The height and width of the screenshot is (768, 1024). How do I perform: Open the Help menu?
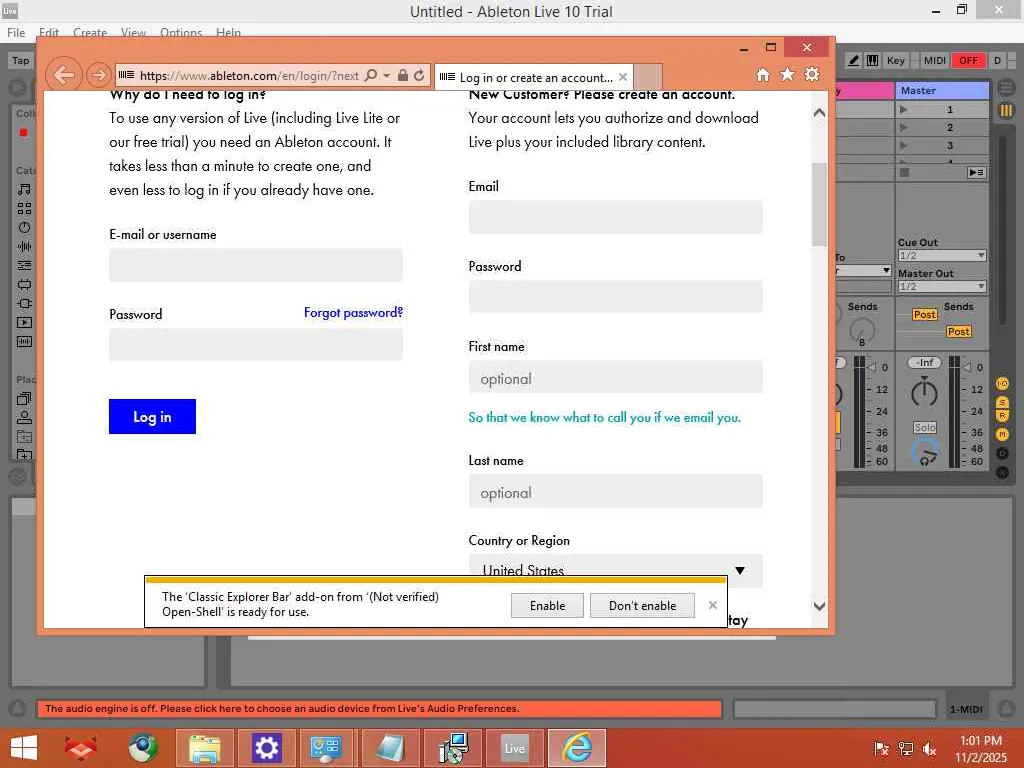[x=228, y=33]
